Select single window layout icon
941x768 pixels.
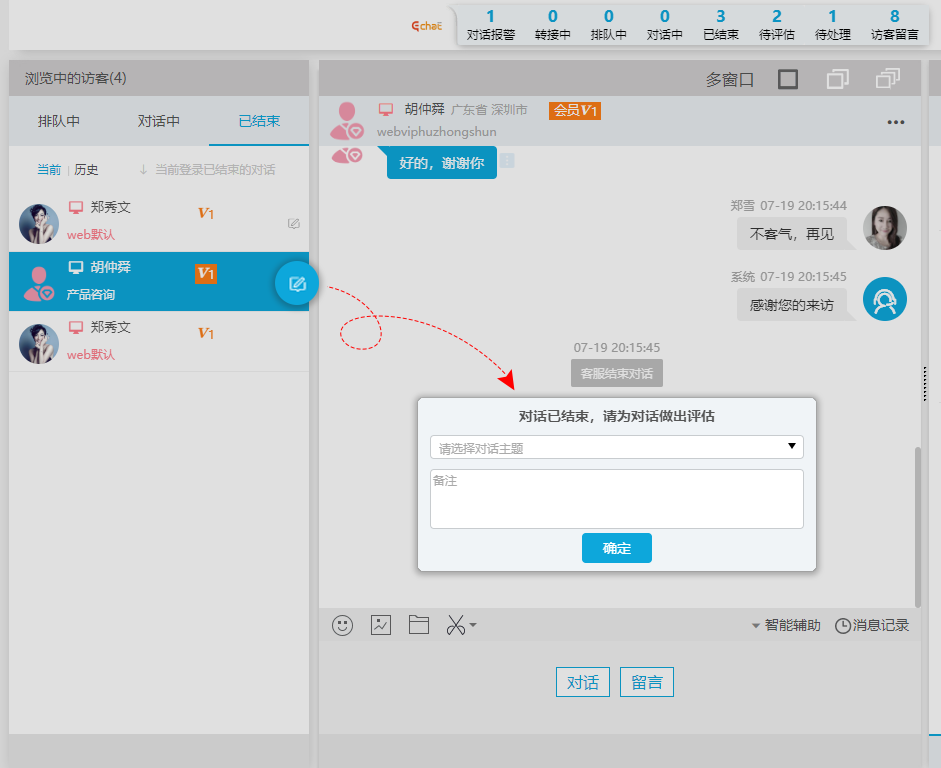(x=788, y=79)
